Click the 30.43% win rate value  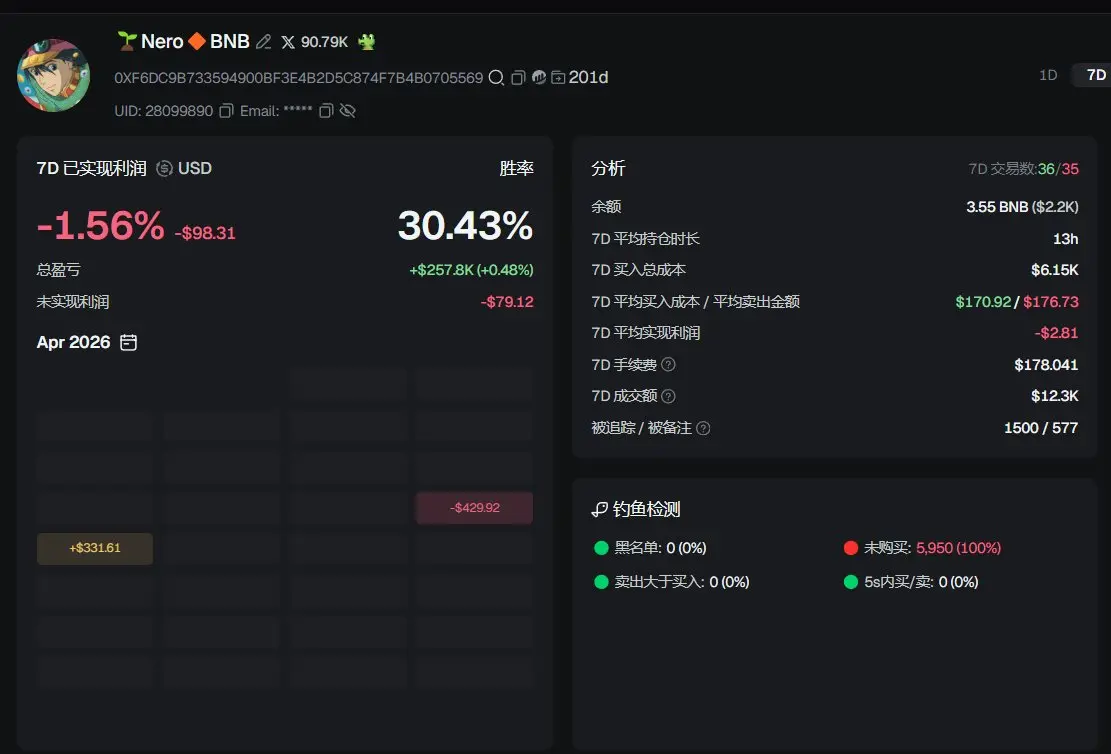(466, 226)
